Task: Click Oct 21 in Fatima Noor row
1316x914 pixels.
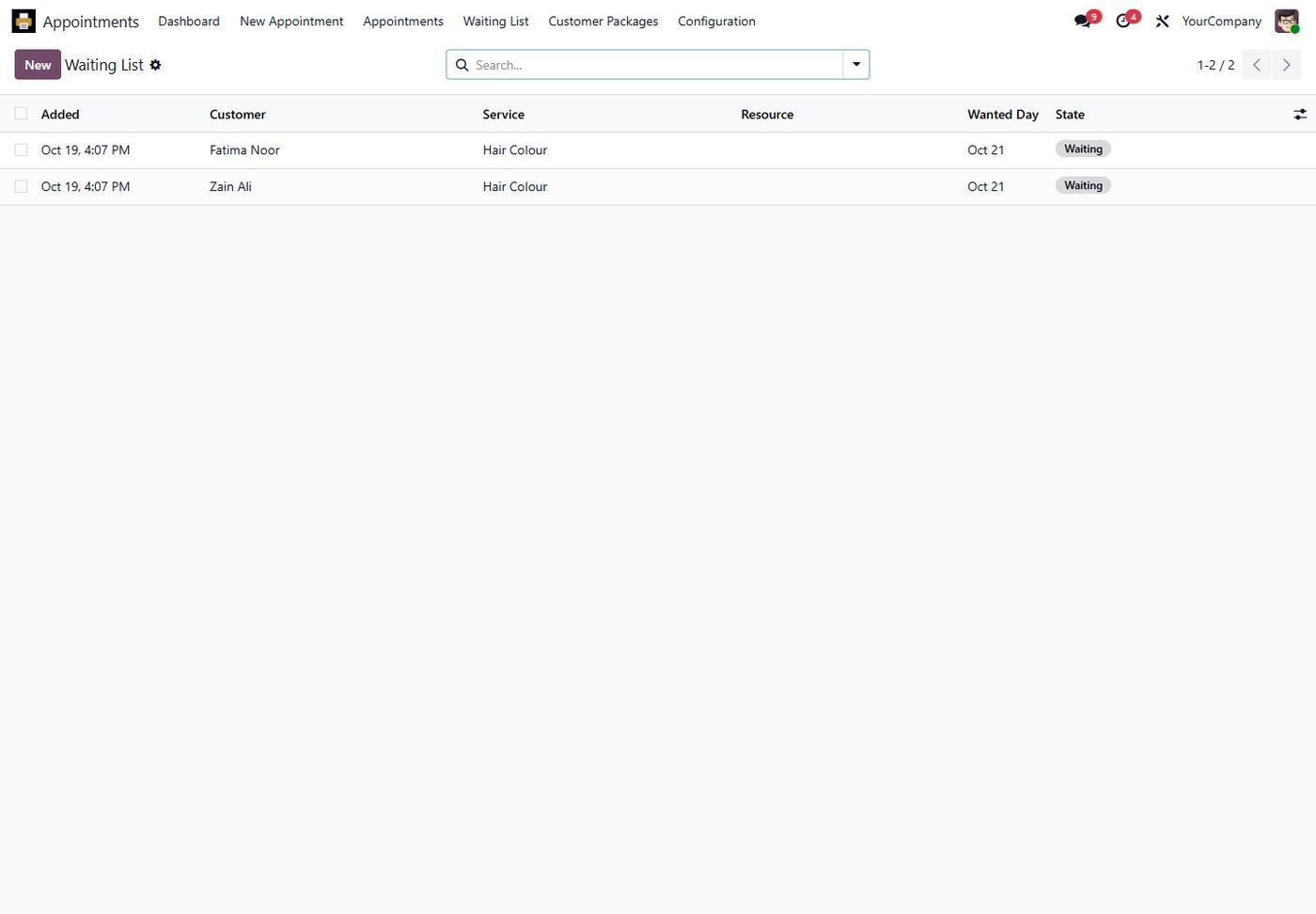Action: click(986, 150)
